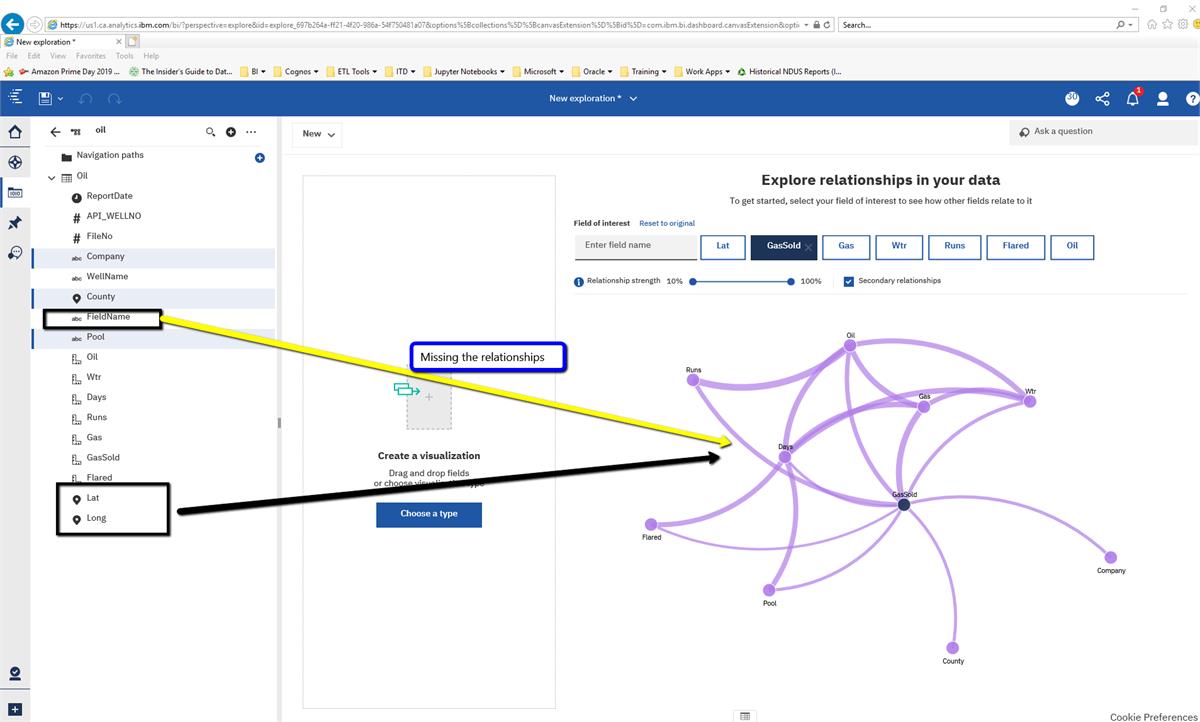This screenshot has width=1200, height=722.
Task: Open the browser Favorites menu
Action: coord(91,56)
